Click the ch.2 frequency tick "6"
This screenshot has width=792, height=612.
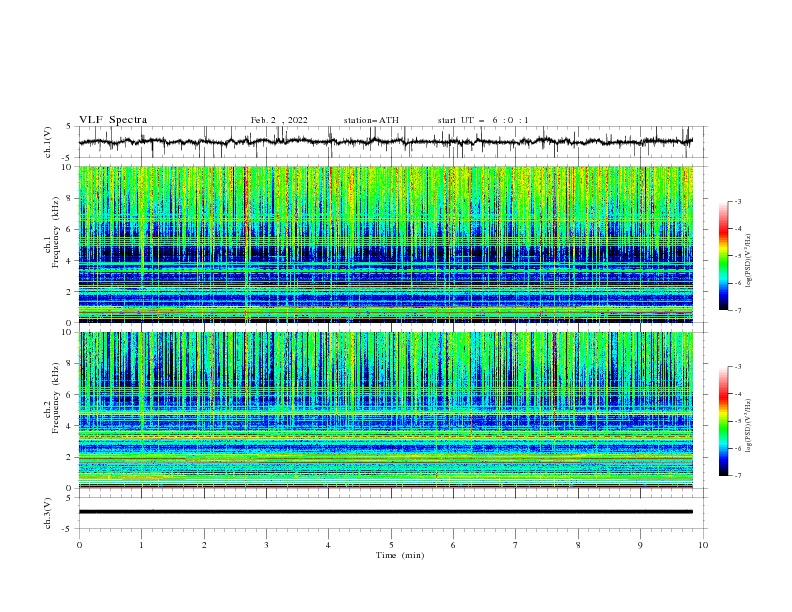(71, 395)
